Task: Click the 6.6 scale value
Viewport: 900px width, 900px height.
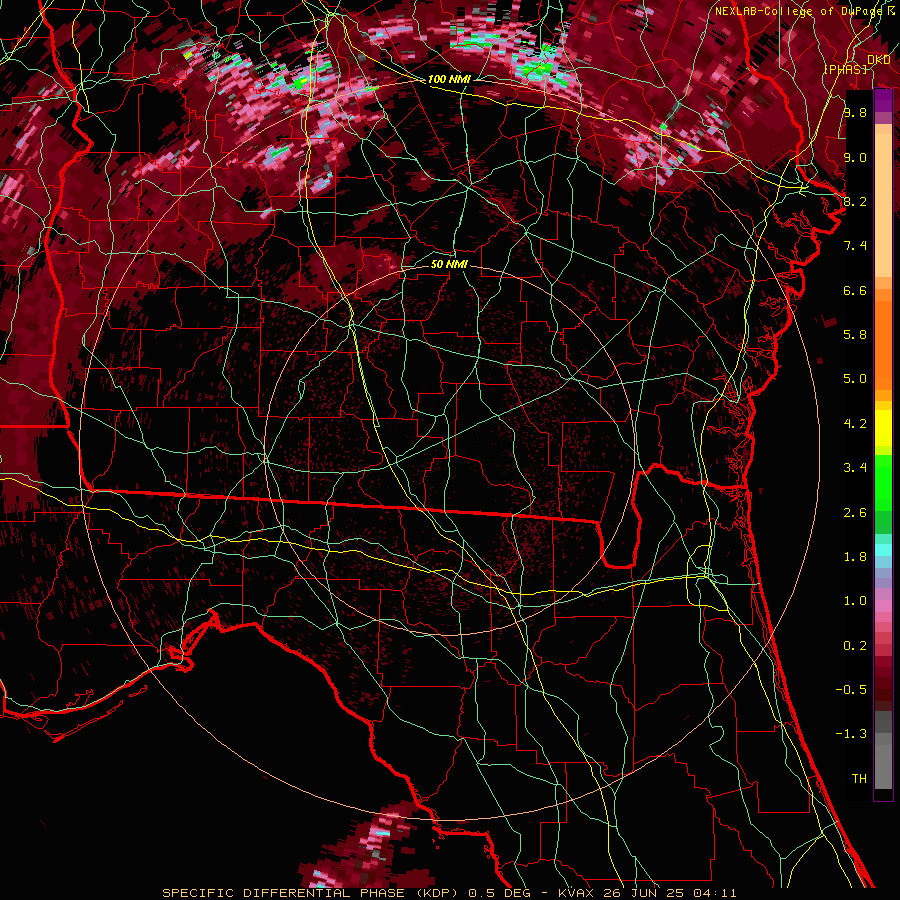Action: pos(855,290)
